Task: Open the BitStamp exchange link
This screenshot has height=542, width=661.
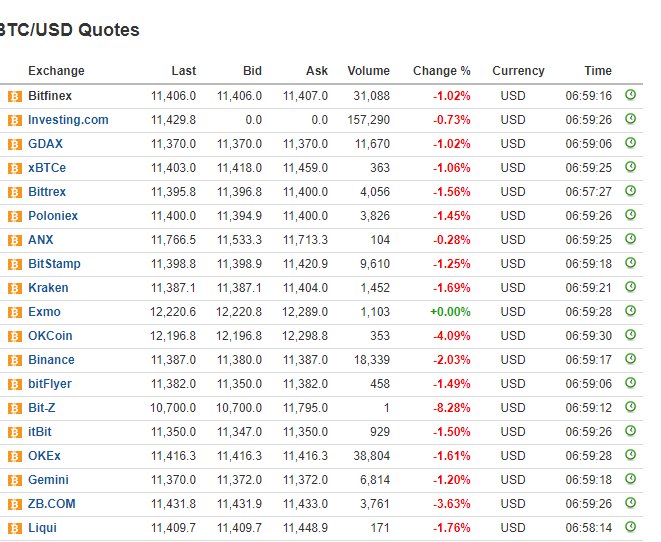Action: click(x=54, y=264)
